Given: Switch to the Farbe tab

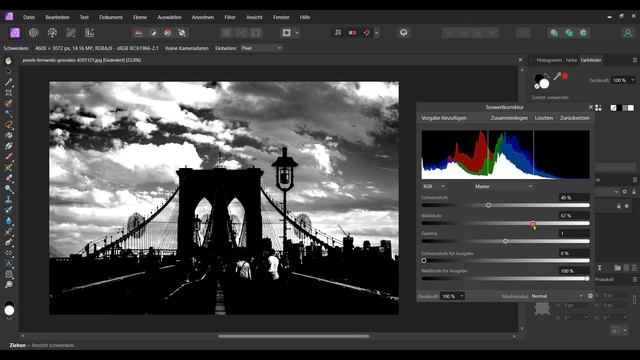Looking at the screenshot, I should [x=571, y=60].
